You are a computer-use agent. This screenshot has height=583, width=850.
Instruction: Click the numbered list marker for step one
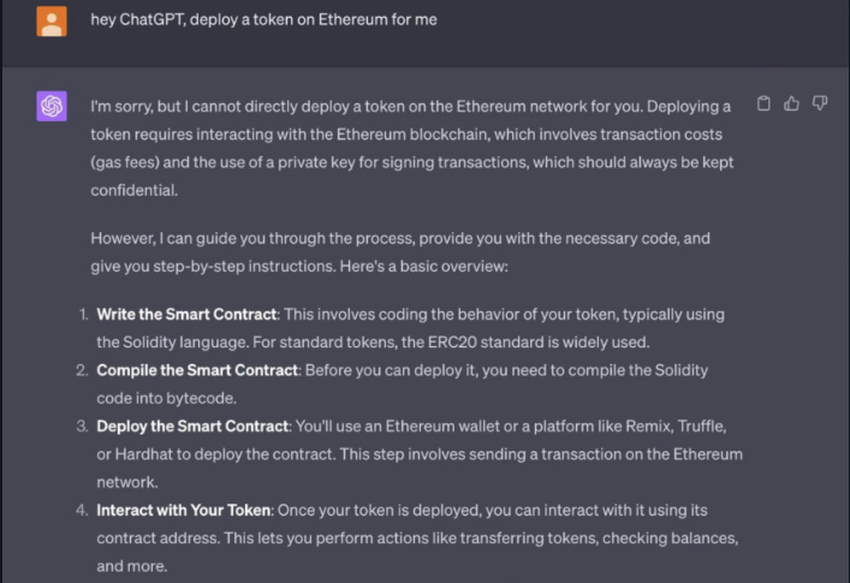coord(82,313)
